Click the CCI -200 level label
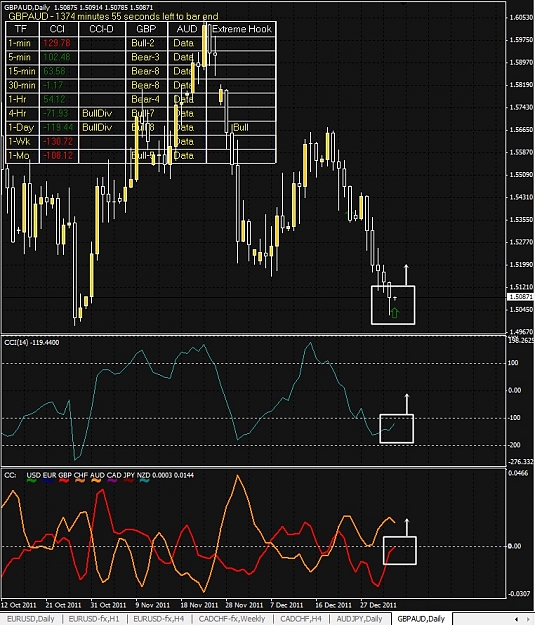The height and width of the screenshot is (625, 535). [515, 445]
